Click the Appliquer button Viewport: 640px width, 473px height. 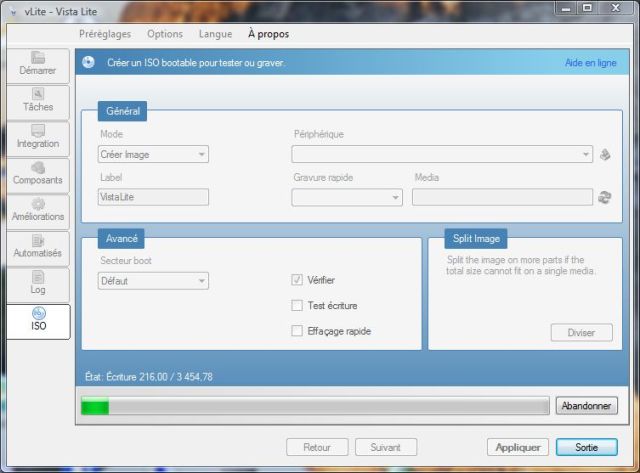pyautogui.click(x=518, y=447)
